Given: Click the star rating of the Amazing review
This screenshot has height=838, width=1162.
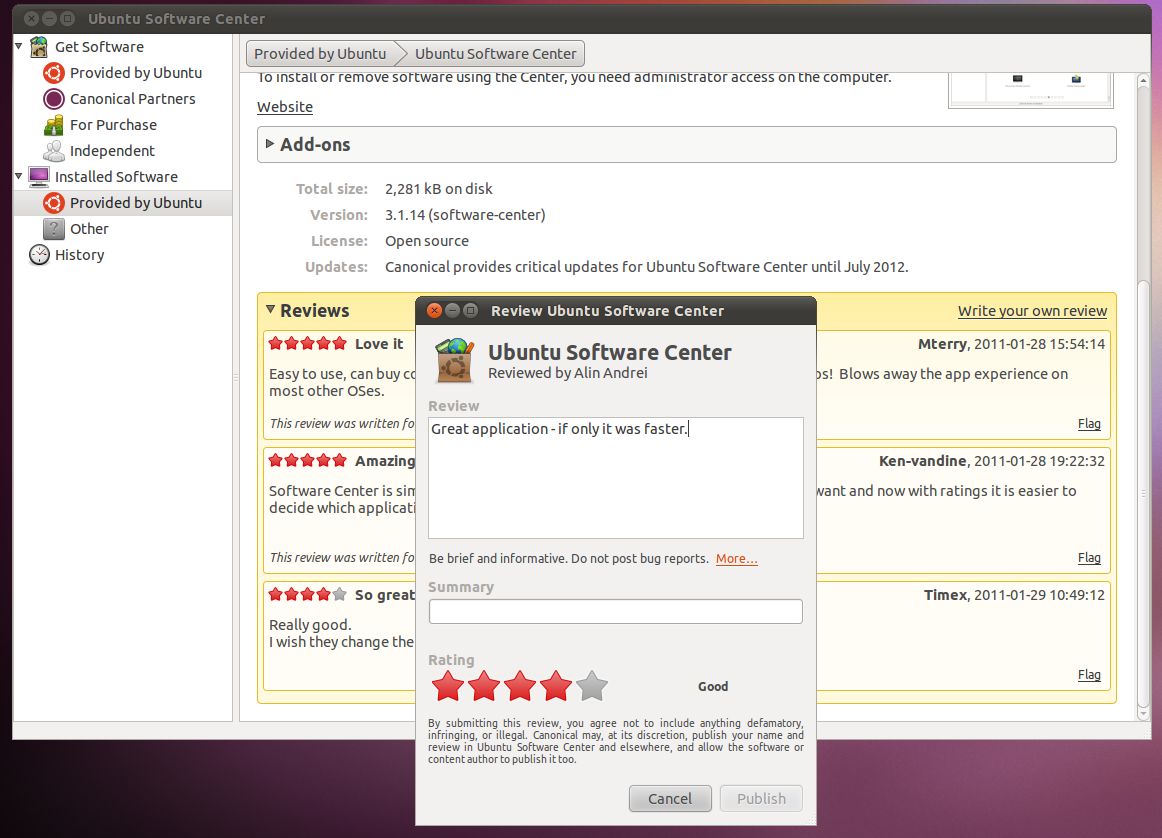Looking at the screenshot, I should [308, 460].
